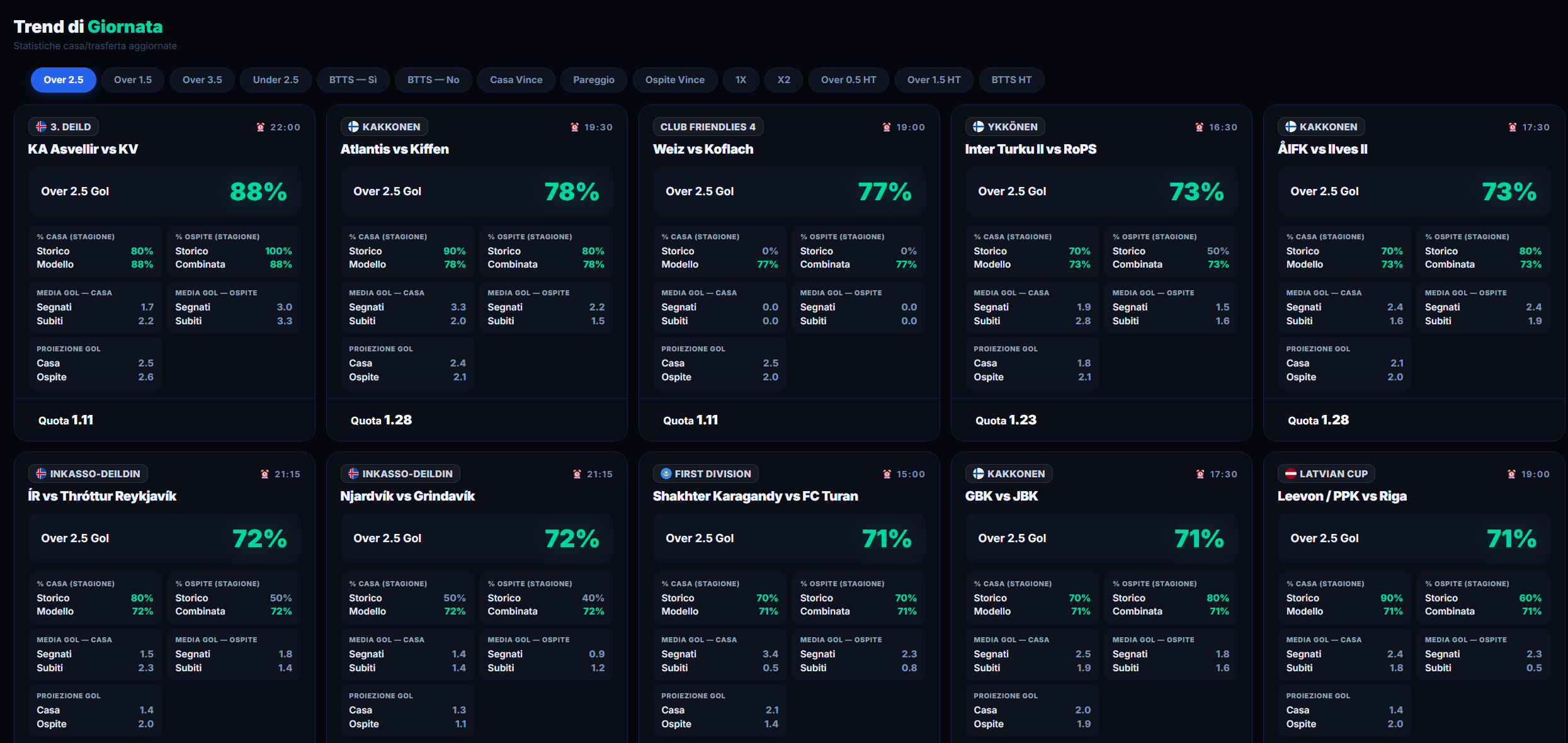This screenshot has width=1568, height=743.
Task: Click the Finland flag on ÅIFK vs Ilves II card
Action: (1291, 127)
